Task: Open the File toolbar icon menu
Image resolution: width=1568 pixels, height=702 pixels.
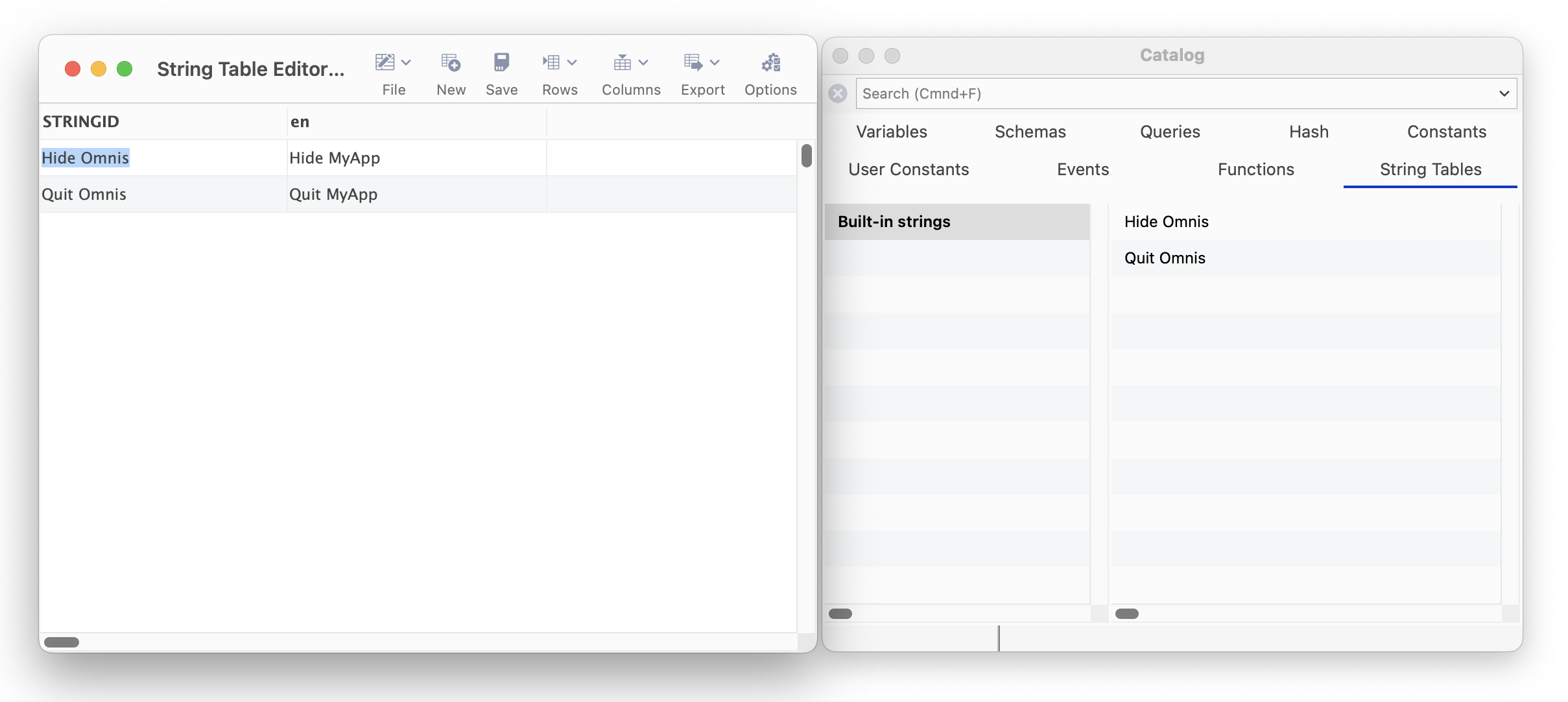Action: pyautogui.click(x=385, y=62)
